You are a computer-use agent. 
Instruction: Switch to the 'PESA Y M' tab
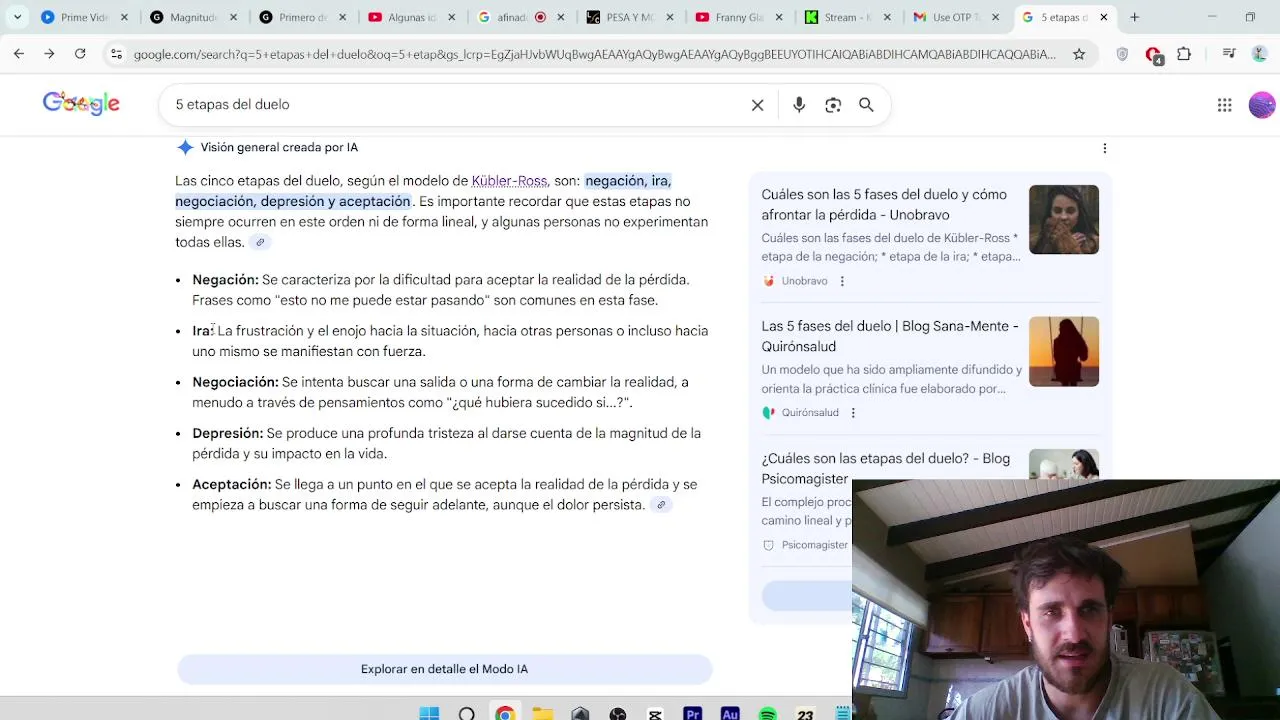pyautogui.click(x=630, y=17)
